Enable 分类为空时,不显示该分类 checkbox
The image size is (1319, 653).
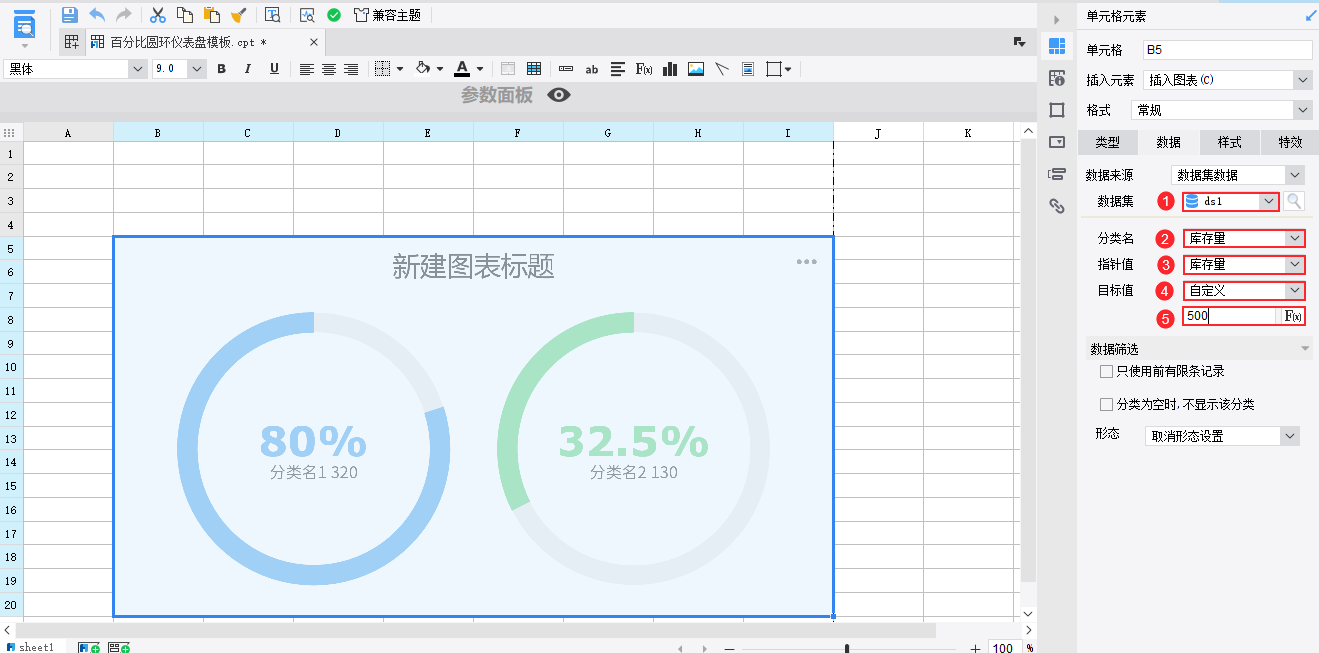pos(1106,405)
